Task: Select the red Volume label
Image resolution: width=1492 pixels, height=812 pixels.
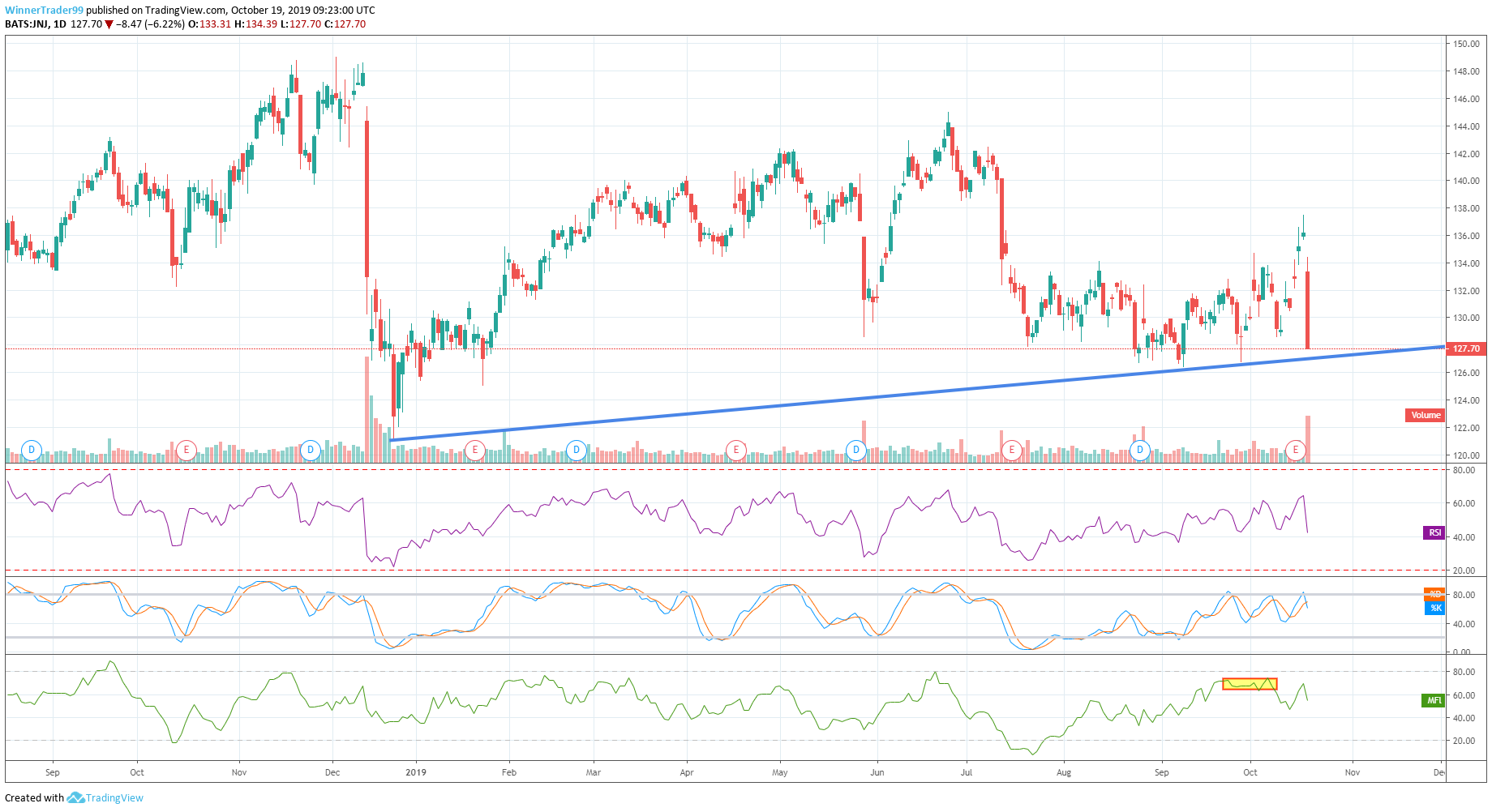Action: [1425, 415]
